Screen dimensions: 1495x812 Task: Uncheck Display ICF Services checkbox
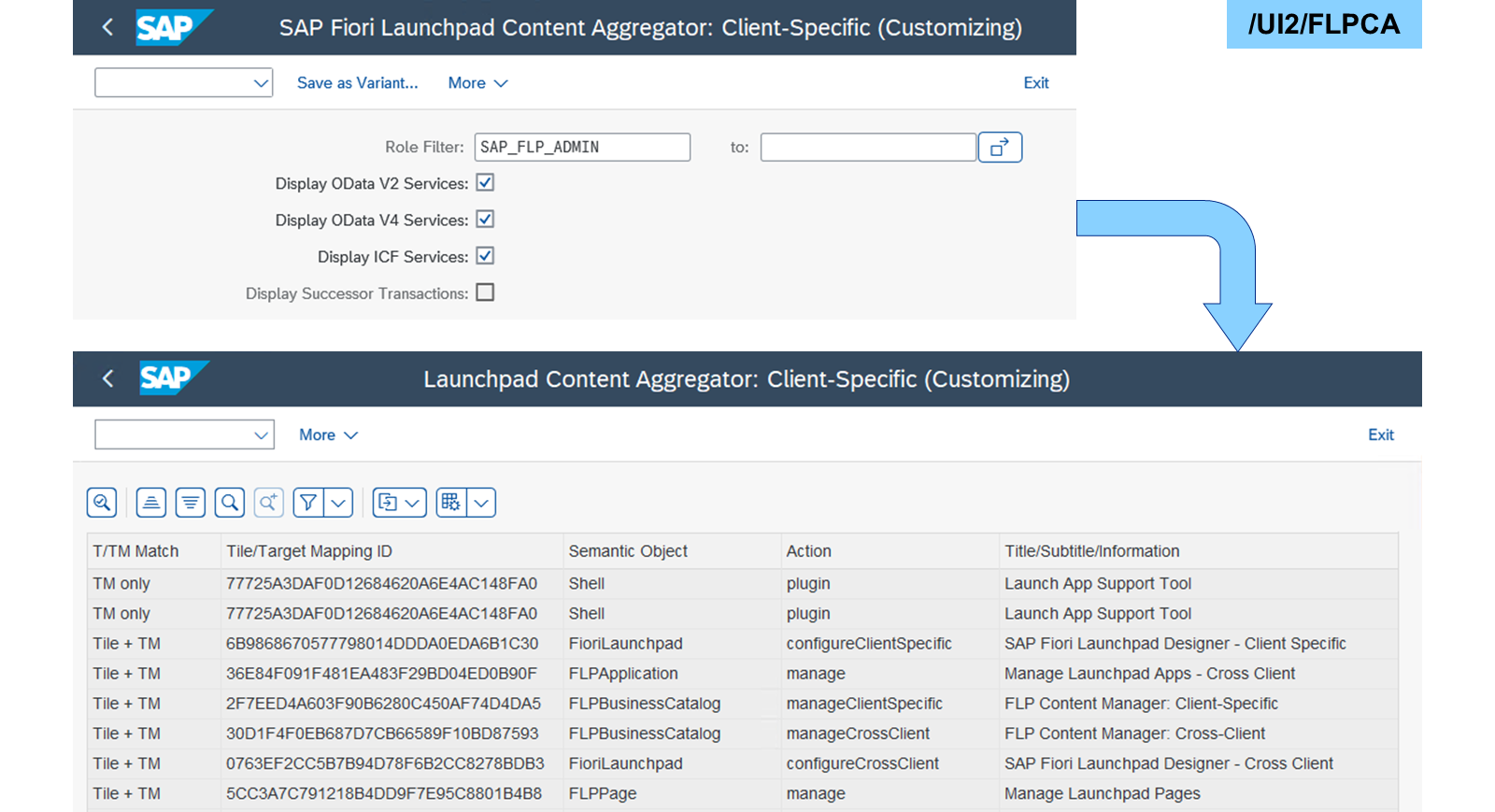(485, 256)
